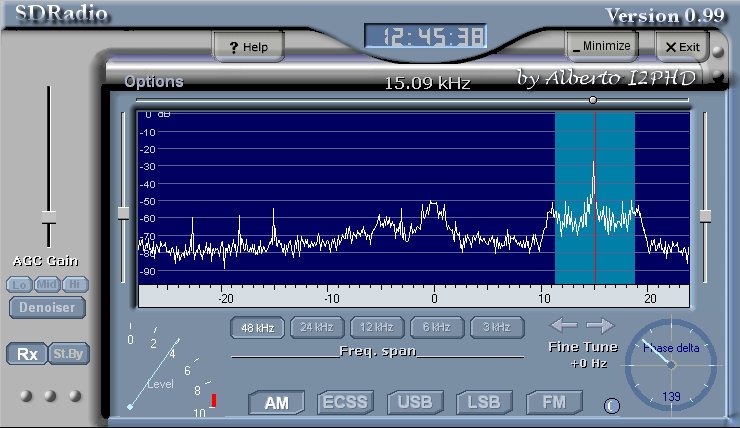Click the small circular C icon

612,405
